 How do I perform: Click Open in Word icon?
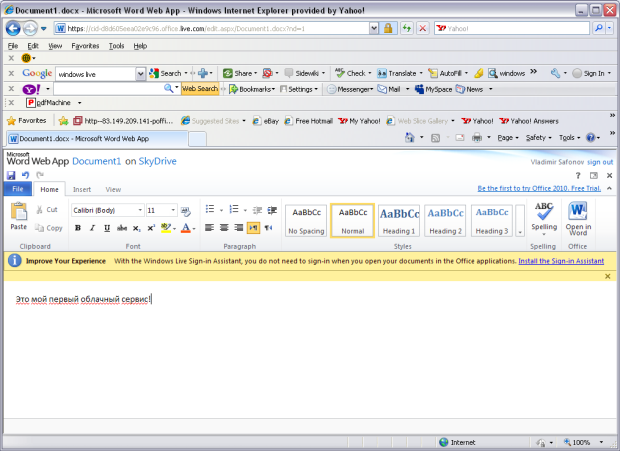coord(578,218)
